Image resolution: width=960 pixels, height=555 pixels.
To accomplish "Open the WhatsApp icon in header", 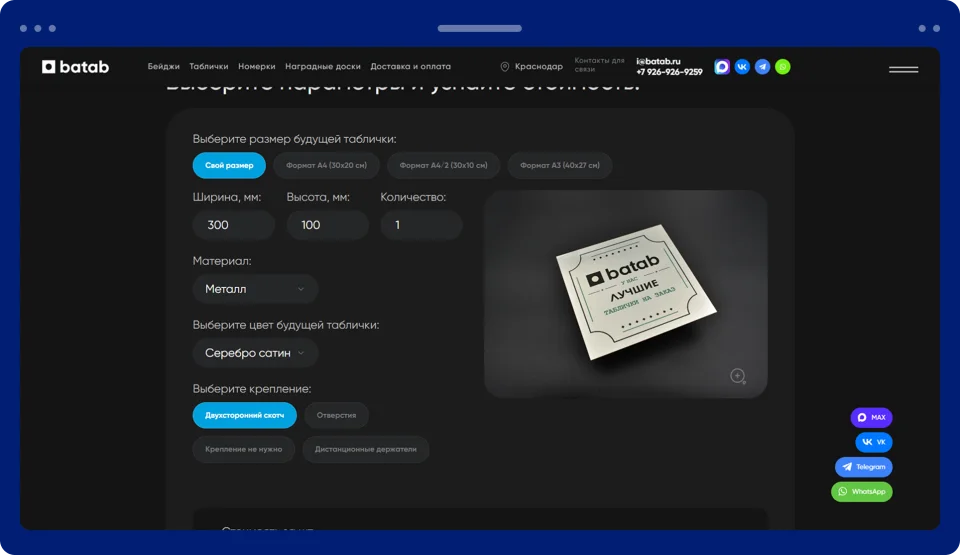I will click(782, 67).
